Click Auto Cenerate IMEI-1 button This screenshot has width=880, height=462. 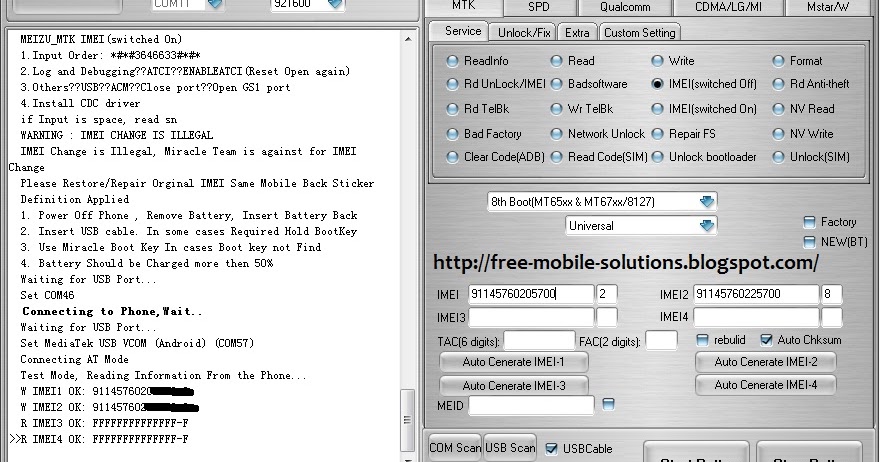click(x=514, y=362)
